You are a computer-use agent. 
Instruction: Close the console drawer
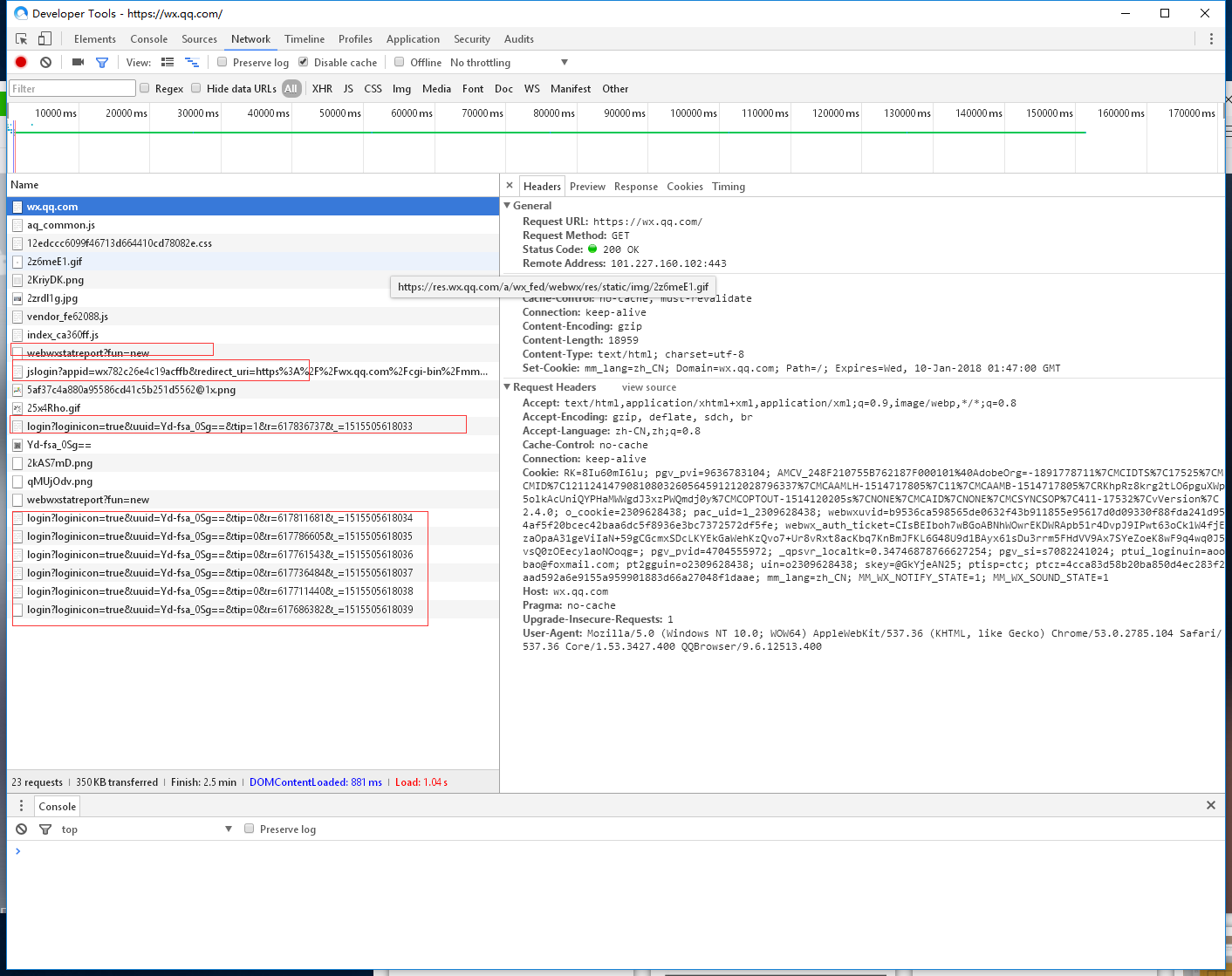(1211, 806)
